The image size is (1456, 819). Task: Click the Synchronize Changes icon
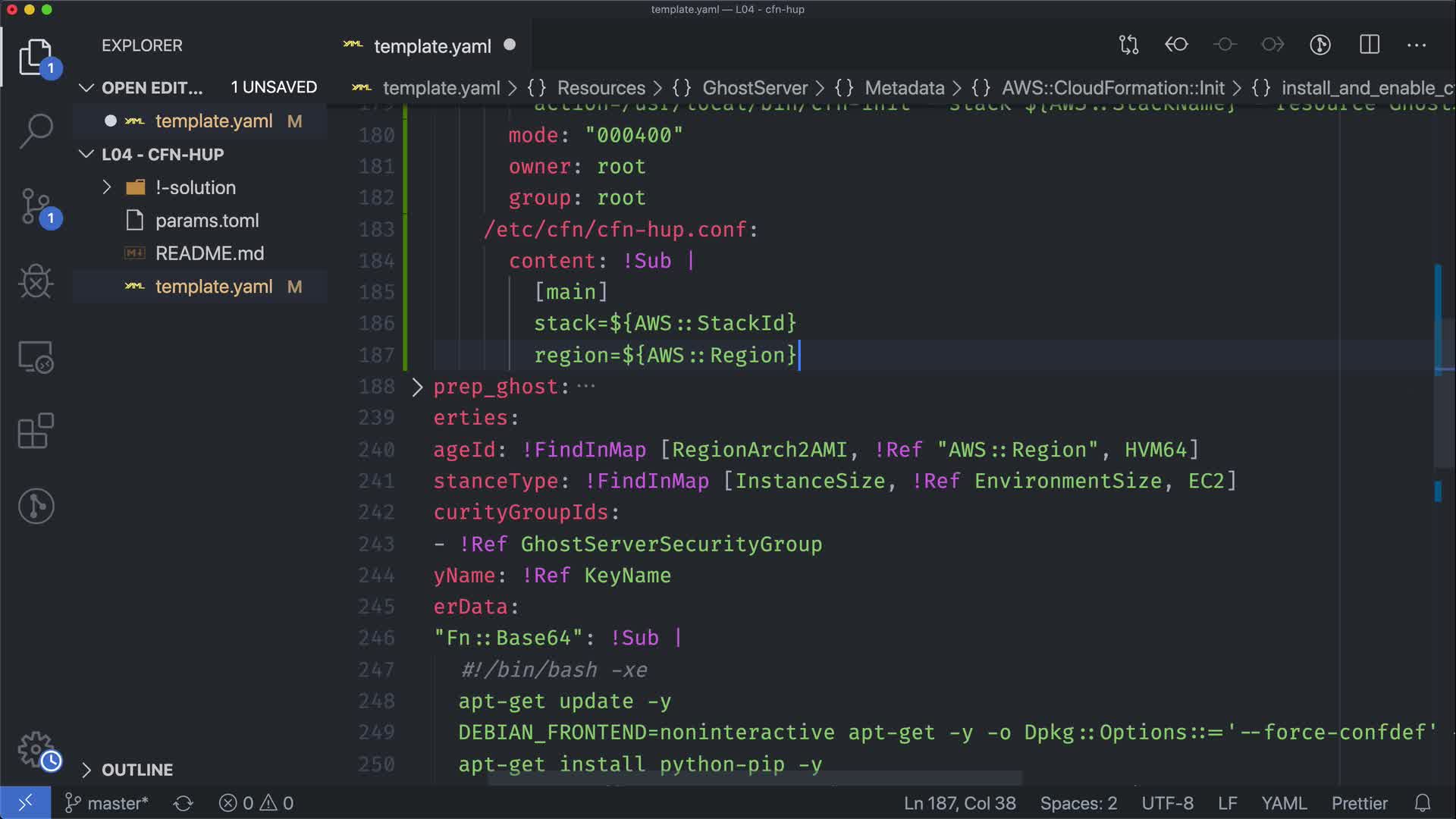point(183,803)
